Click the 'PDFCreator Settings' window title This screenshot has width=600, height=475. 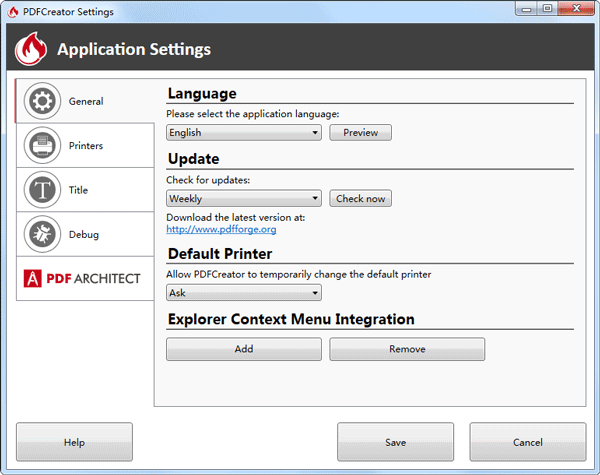(x=68, y=12)
